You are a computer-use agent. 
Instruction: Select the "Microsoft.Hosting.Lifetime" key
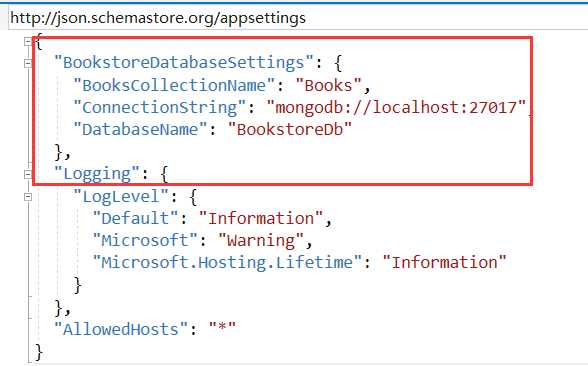227,262
